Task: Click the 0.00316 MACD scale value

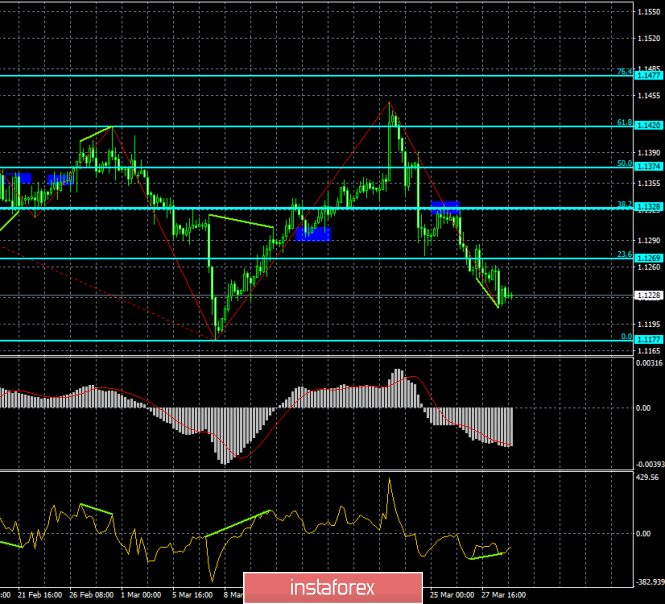Action: (647, 363)
